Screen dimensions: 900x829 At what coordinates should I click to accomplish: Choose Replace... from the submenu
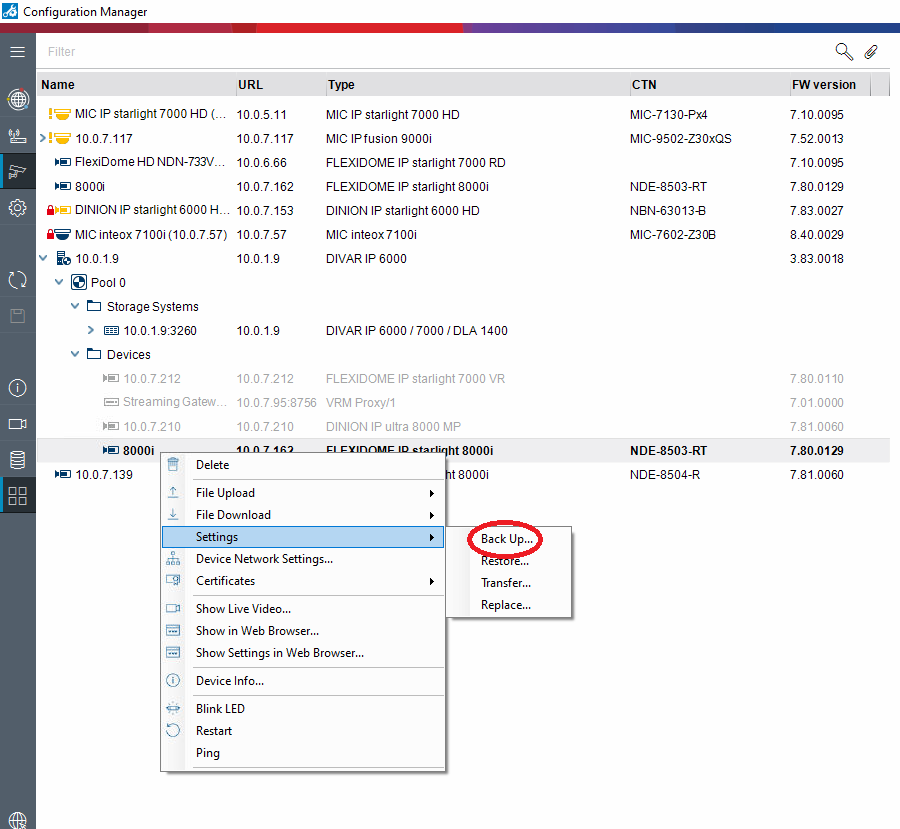tap(506, 605)
